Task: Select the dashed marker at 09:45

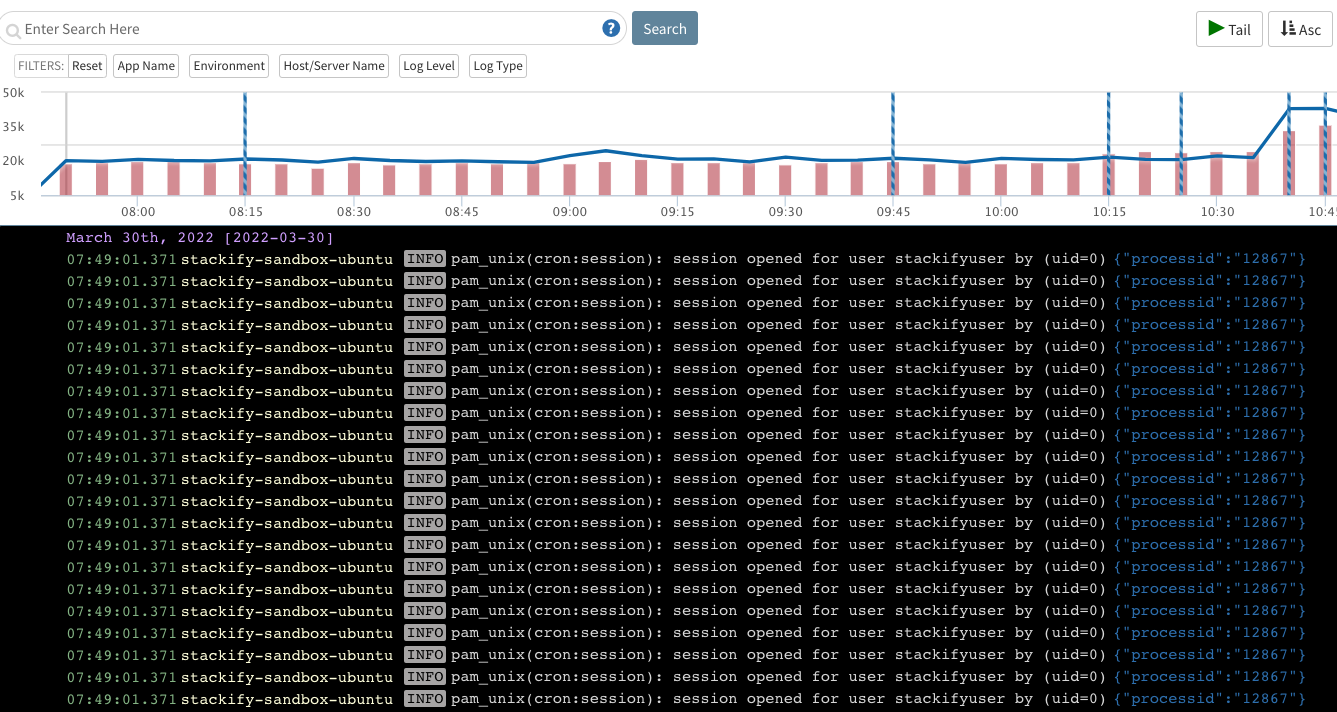Action: pyautogui.click(x=893, y=144)
